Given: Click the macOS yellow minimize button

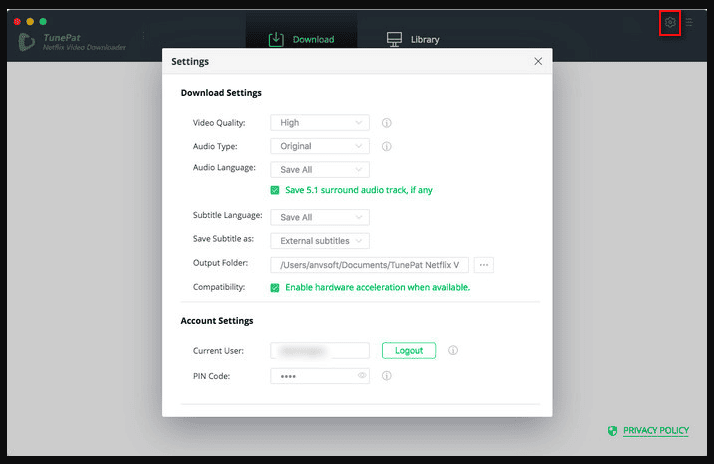Looking at the screenshot, I should click(x=30, y=21).
